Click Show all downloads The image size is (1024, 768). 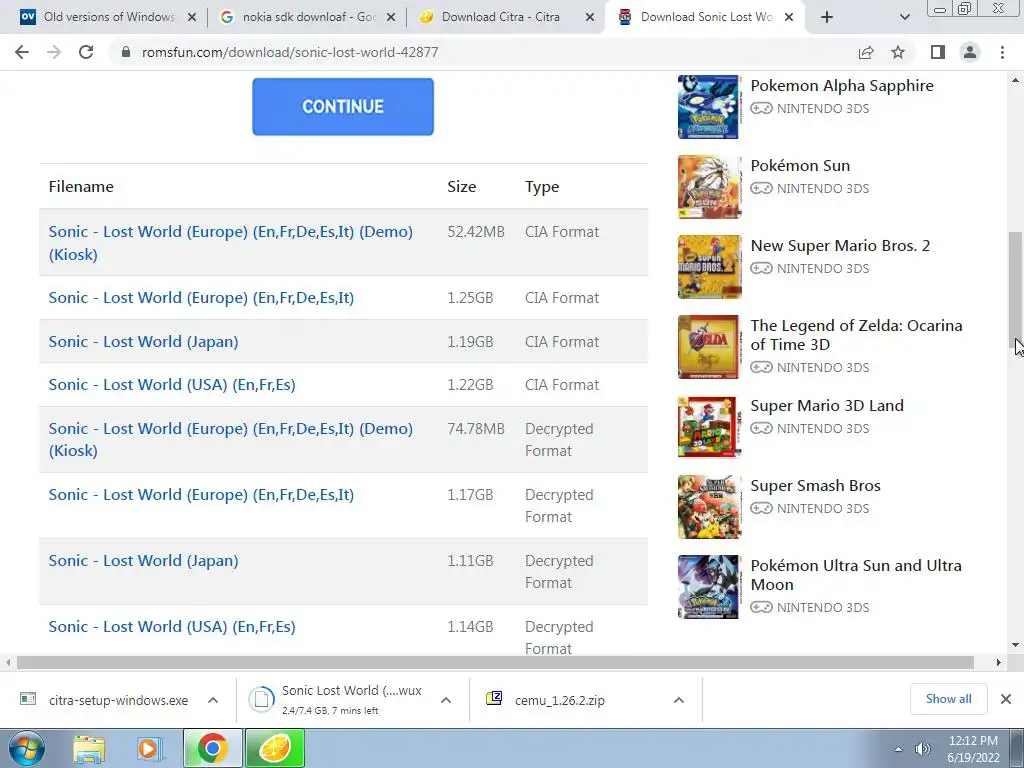[x=948, y=699]
